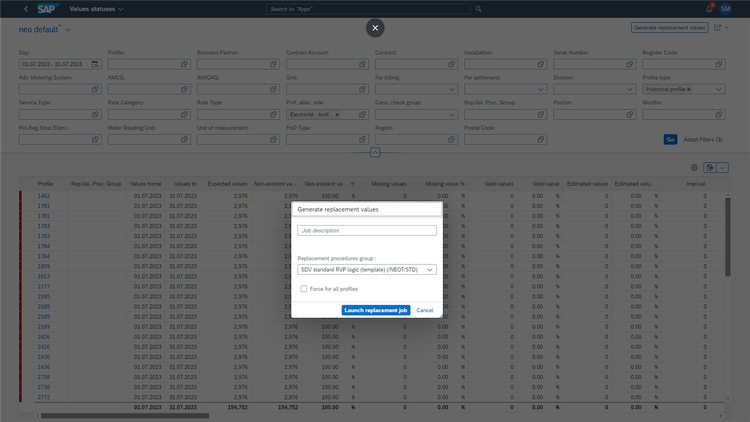Screen dimensions: 750x422
Task: Open value help for Contract Account filter
Action: [x=363, y=64]
